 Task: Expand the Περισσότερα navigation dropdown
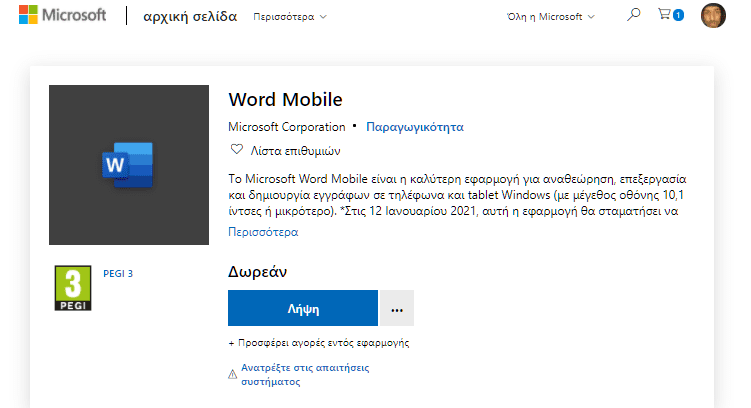[290, 17]
